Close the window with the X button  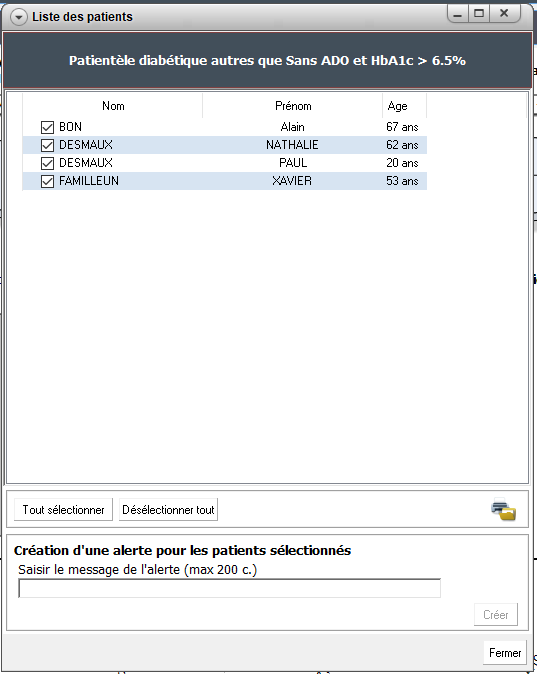[504, 14]
